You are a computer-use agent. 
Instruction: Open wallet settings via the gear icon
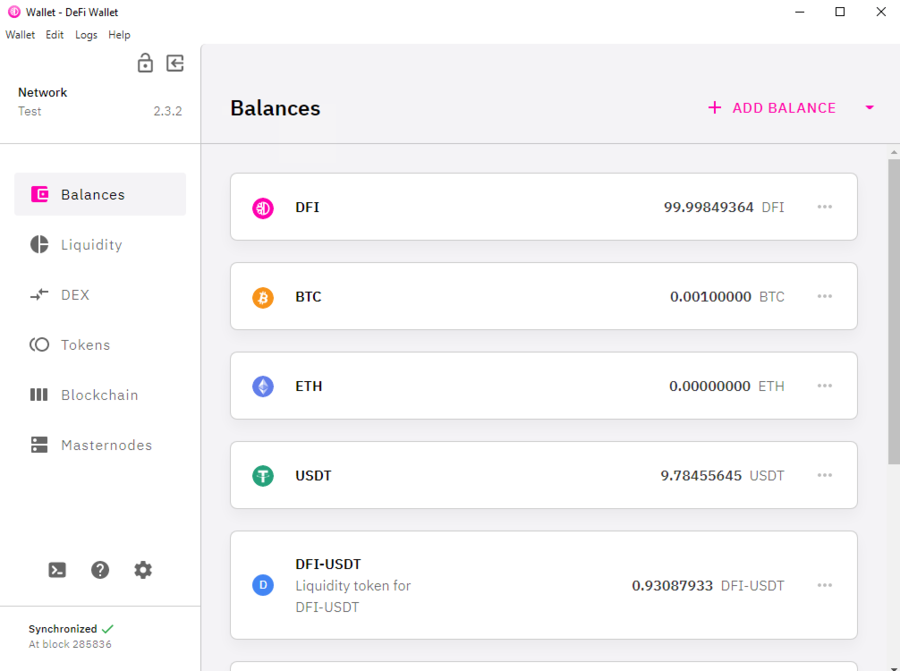tap(143, 569)
